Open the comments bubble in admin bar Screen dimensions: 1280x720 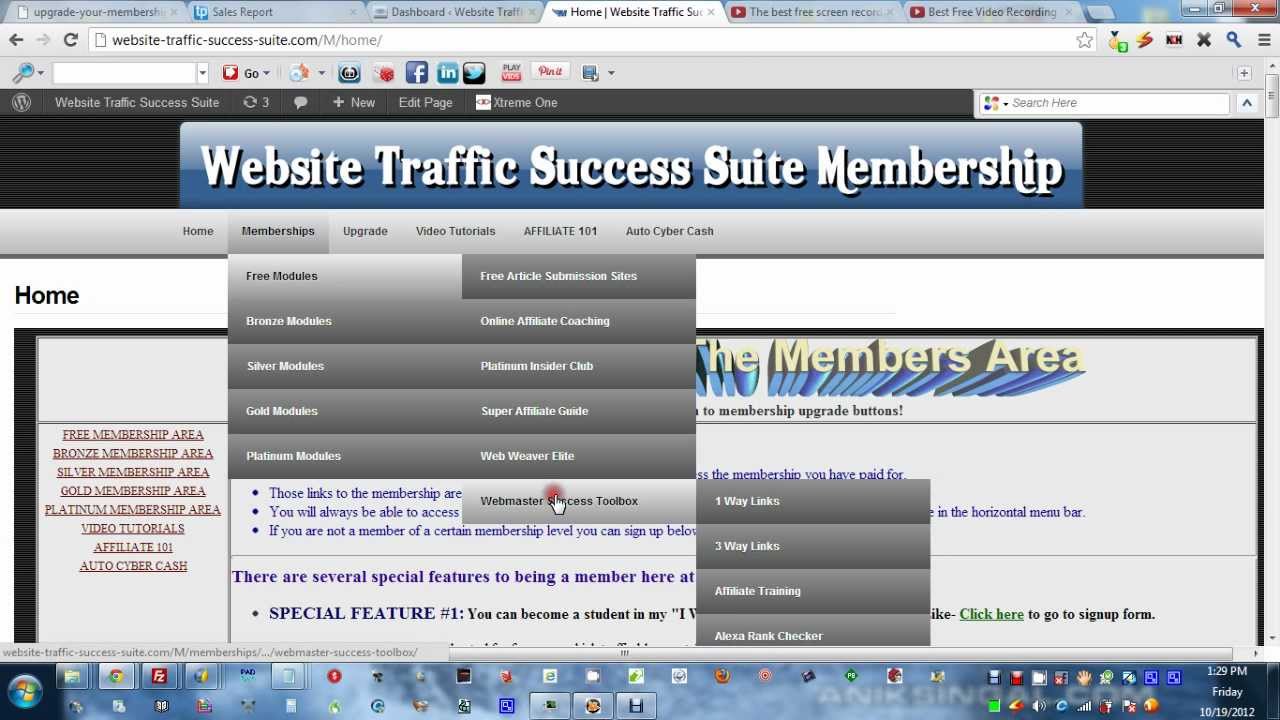[x=300, y=102]
